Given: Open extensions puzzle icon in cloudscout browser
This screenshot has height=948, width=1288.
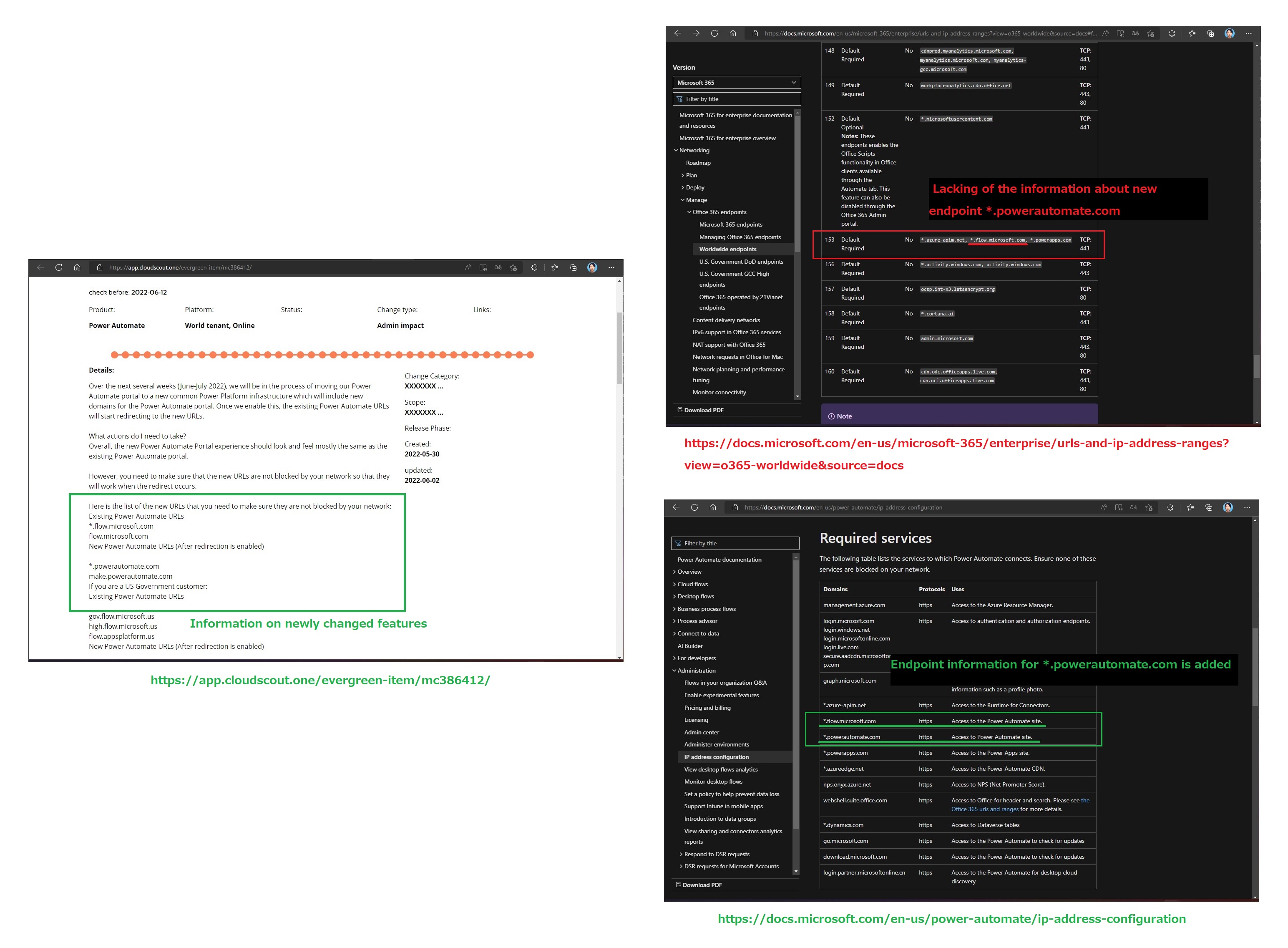Looking at the screenshot, I should tap(534, 267).
